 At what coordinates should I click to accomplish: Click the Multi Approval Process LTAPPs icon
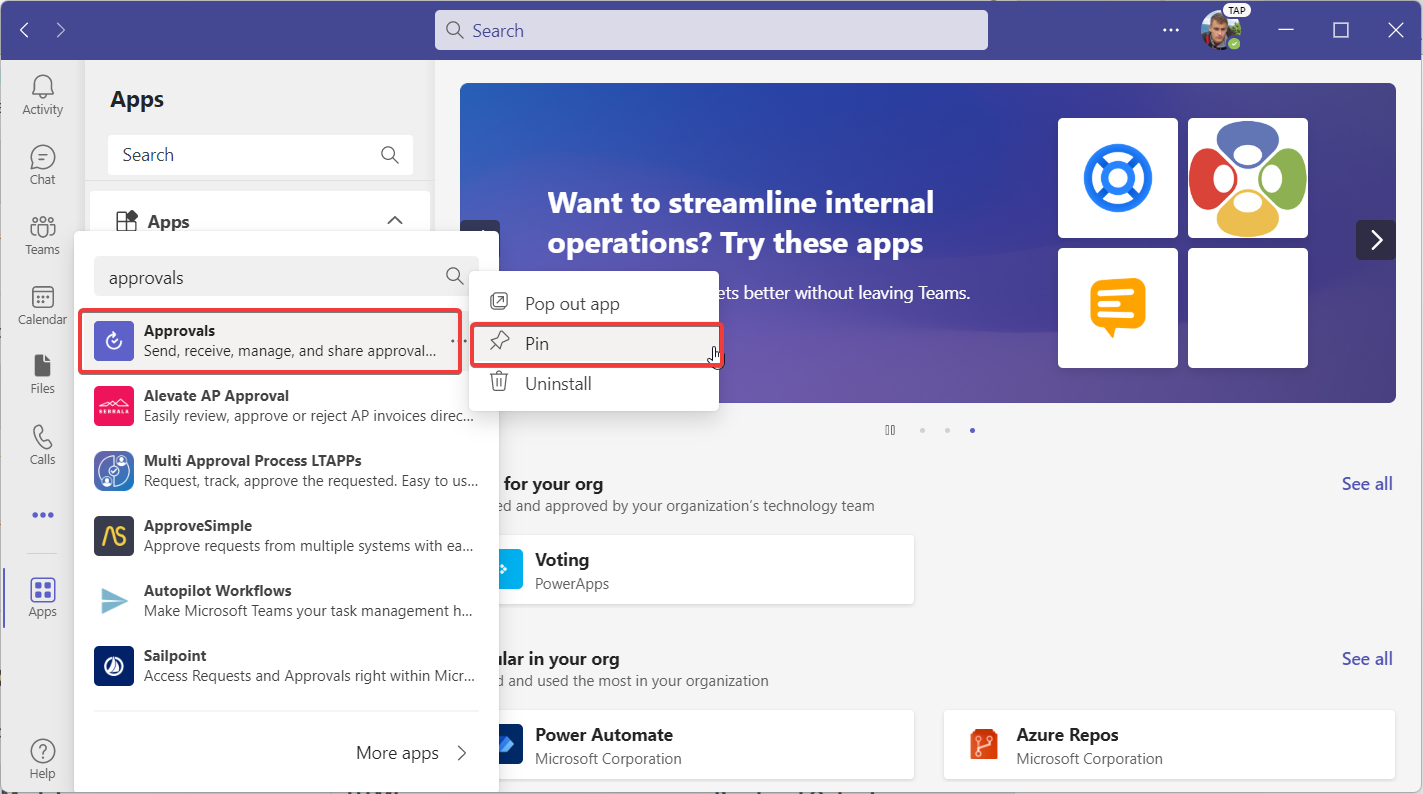pyautogui.click(x=114, y=471)
